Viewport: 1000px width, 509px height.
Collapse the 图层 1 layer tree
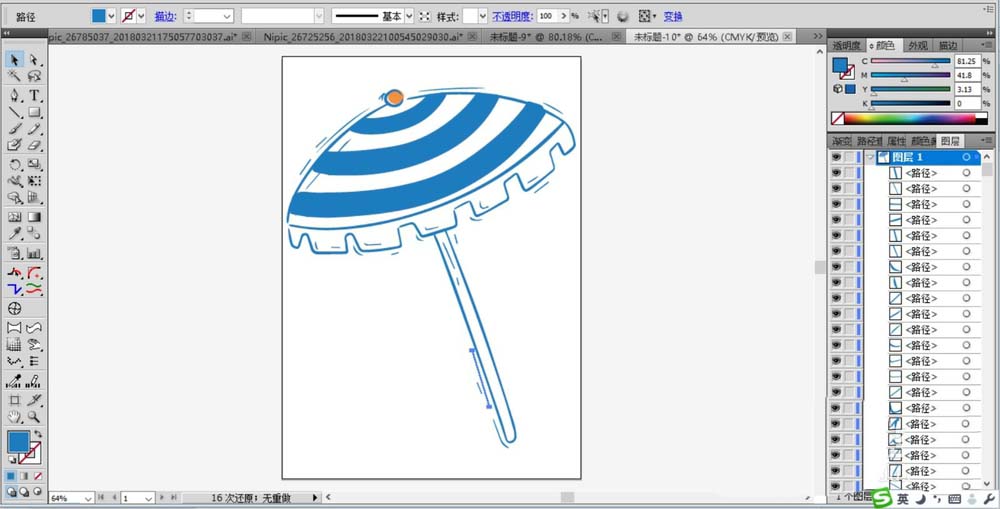coord(871,158)
